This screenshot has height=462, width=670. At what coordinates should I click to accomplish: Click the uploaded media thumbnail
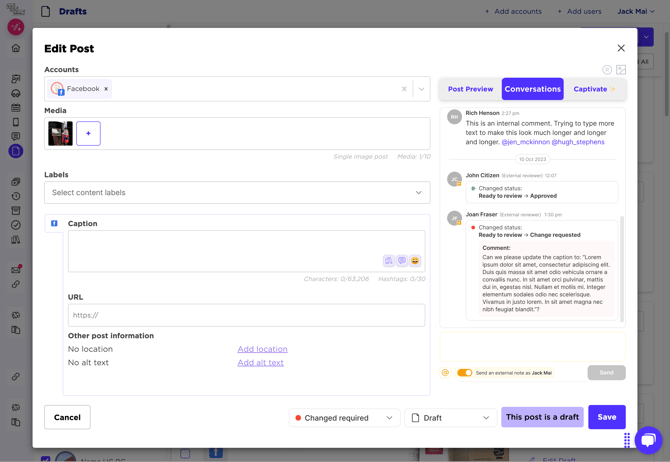(60, 133)
